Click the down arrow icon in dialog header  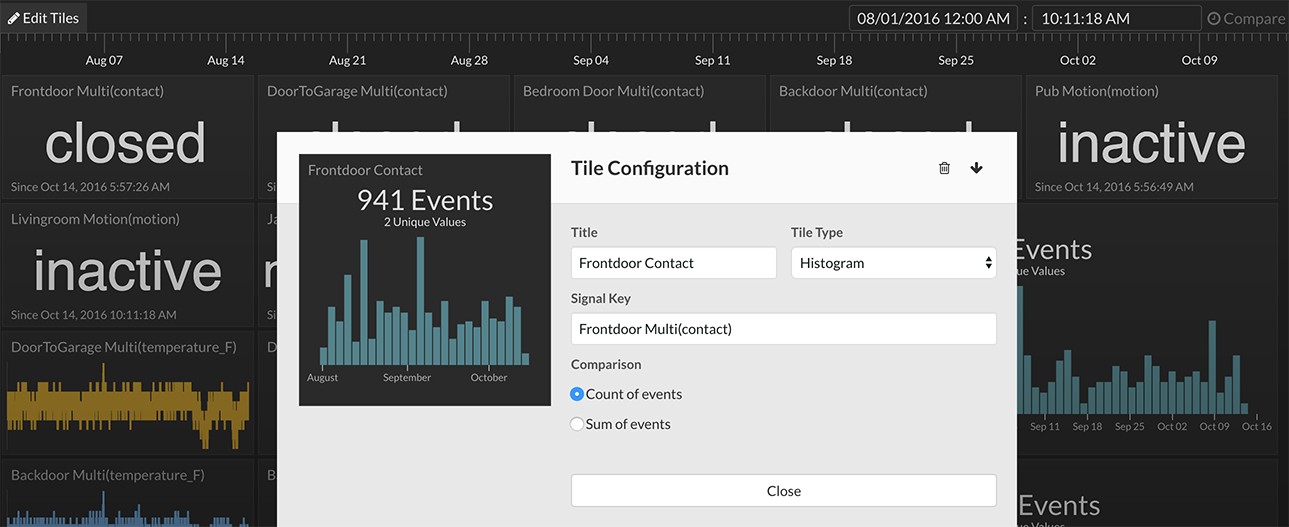pyautogui.click(x=977, y=168)
